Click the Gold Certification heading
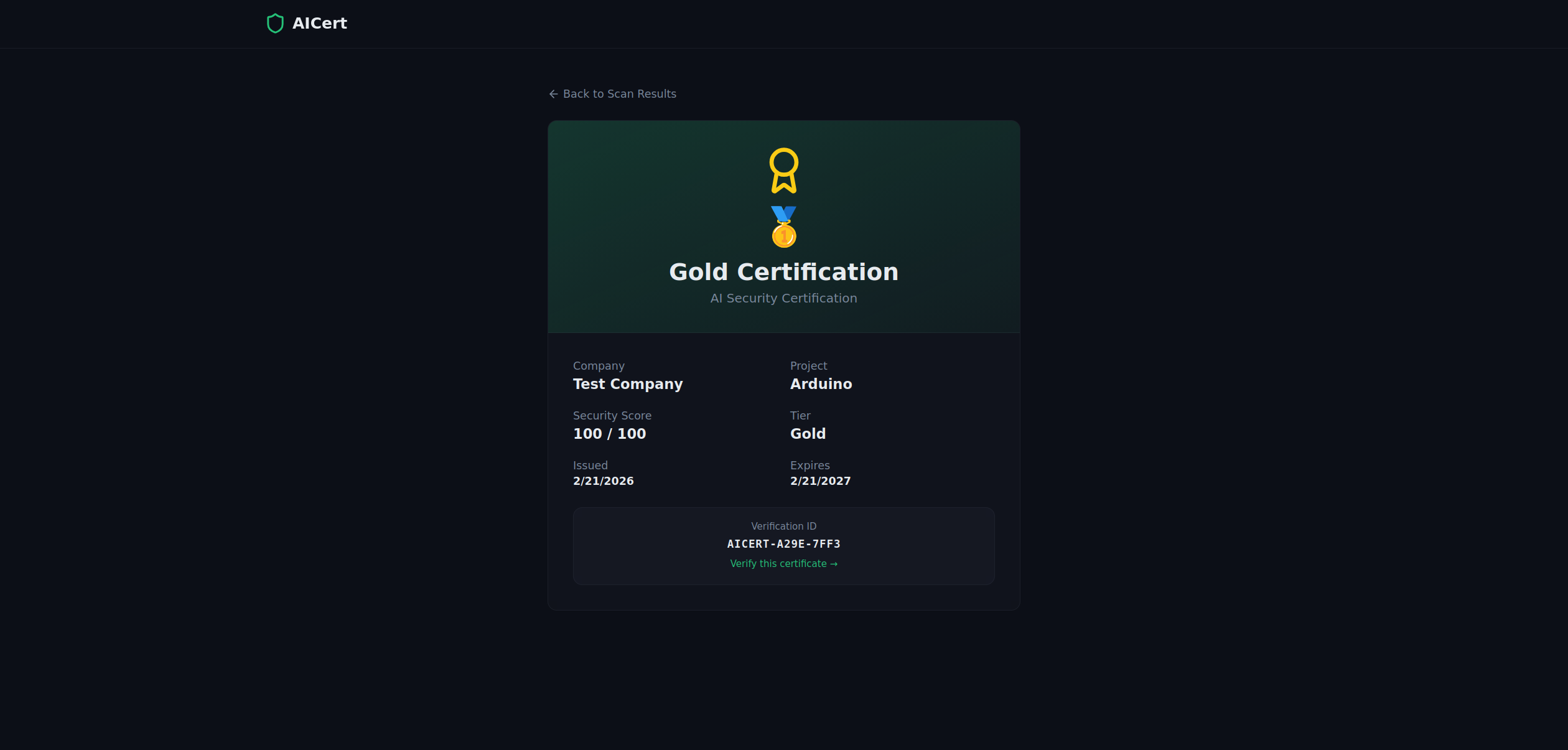1568x750 pixels. click(783, 272)
